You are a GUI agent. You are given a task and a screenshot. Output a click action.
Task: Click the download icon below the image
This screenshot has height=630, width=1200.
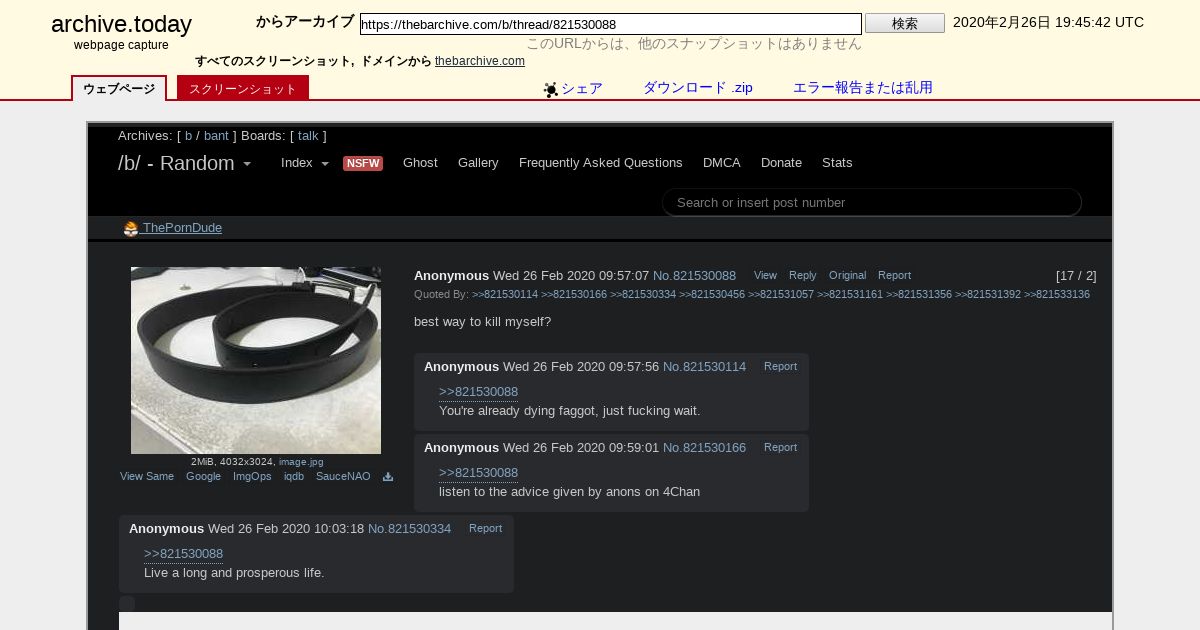388,477
